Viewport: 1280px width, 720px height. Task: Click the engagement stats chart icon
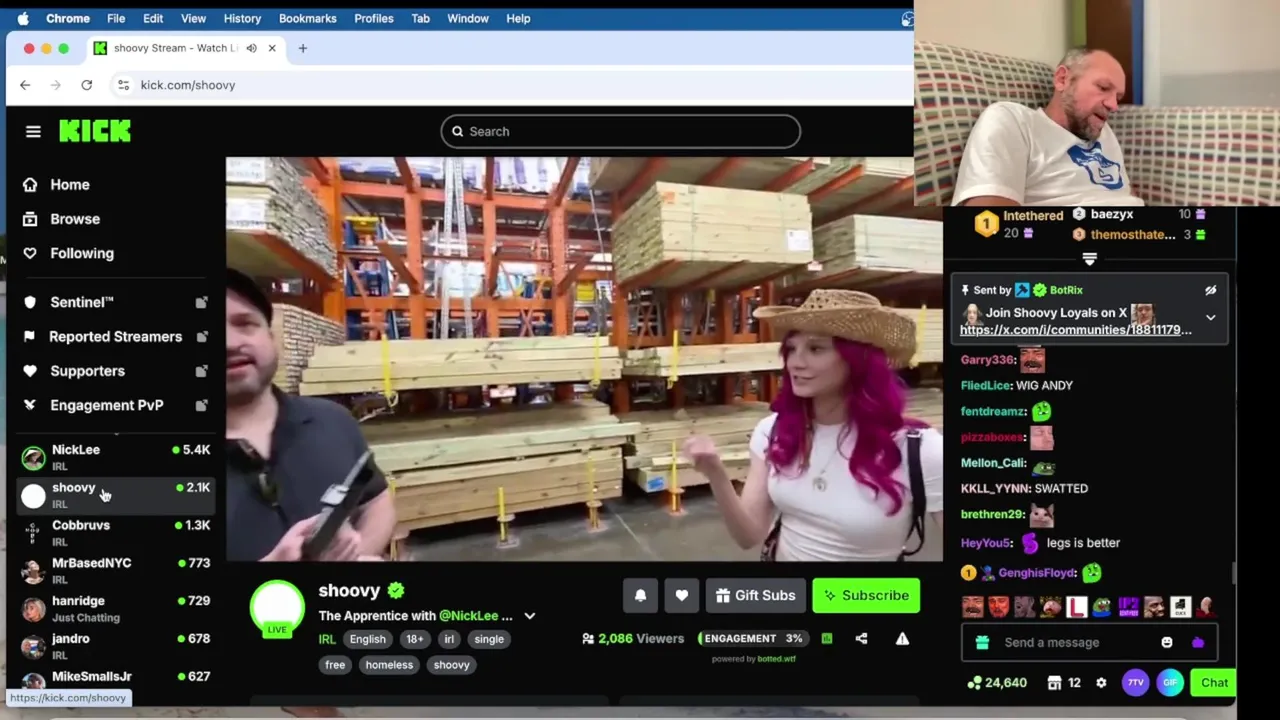coord(827,638)
